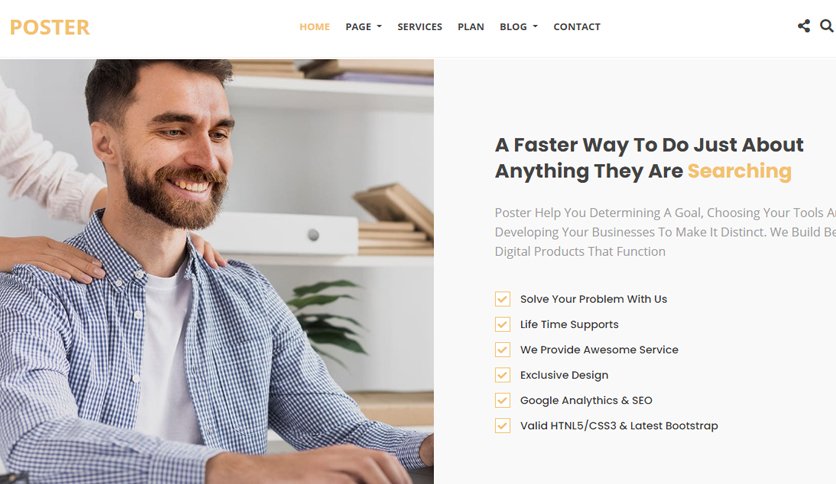Click check icon beside Google Analythics & SEO
Viewport: 836px width, 484px height.
pos(502,400)
